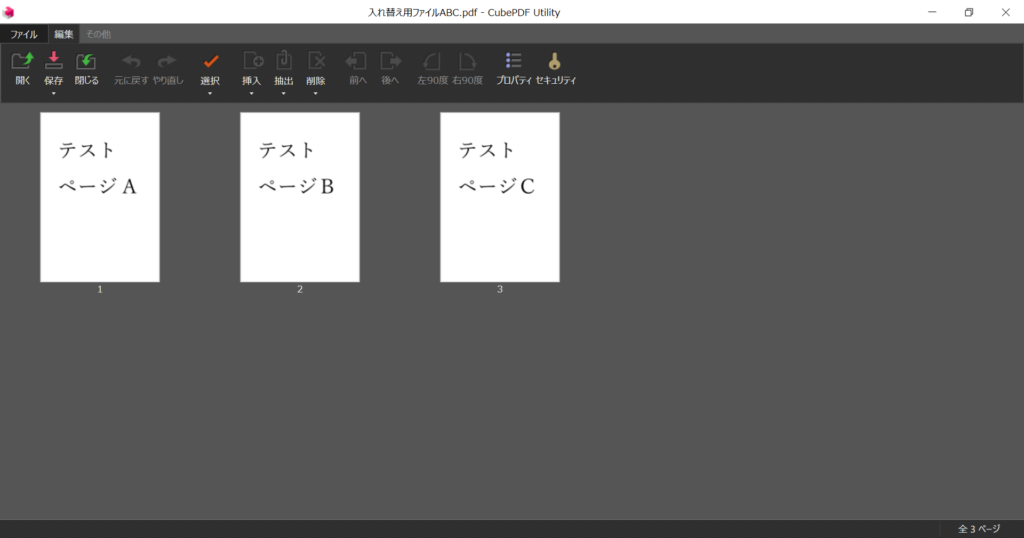Expand the dropdown arrow under 削除
This screenshot has height=538, width=1024.
click(x=315, y=93)
